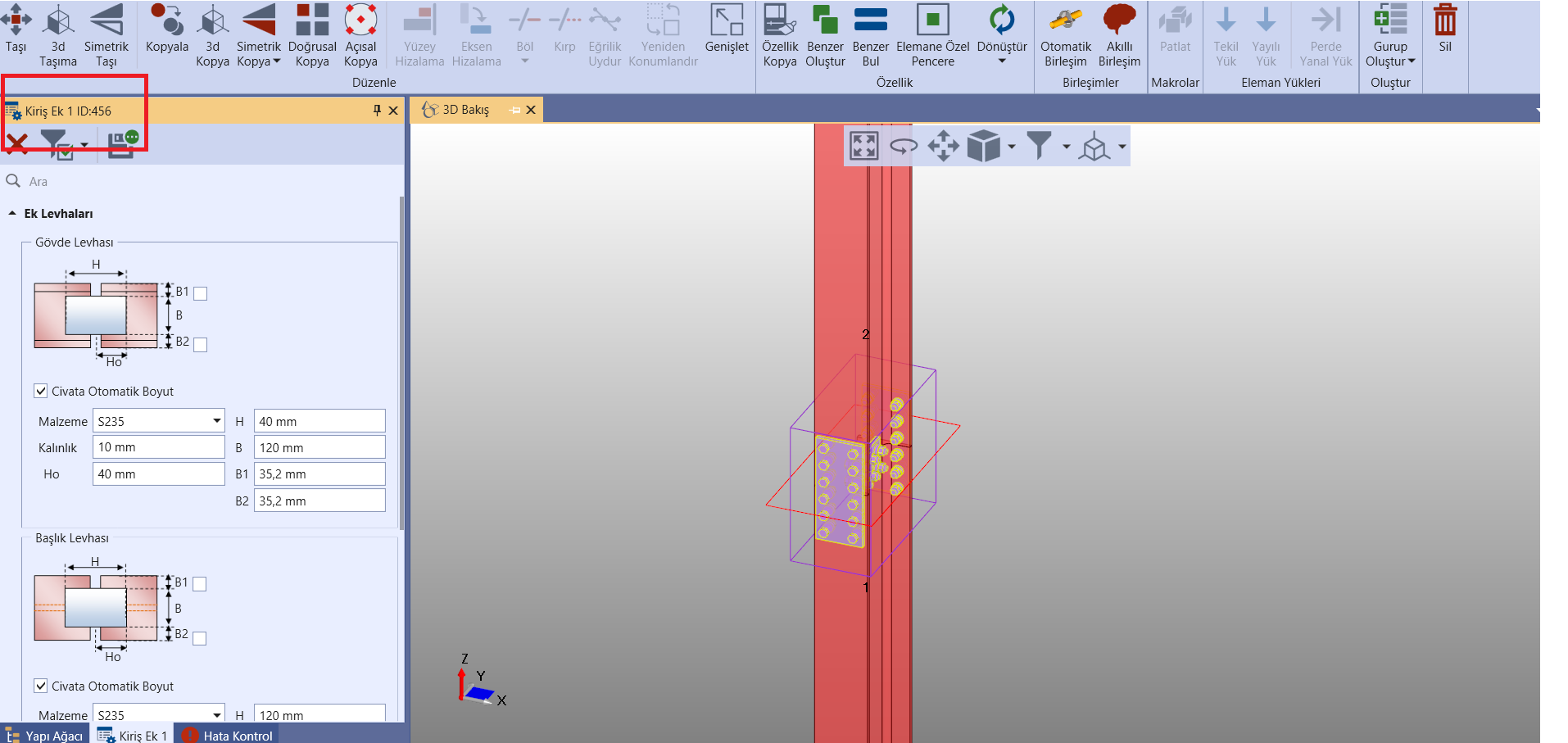1568x743 pixels.
Task: Collapse the Ek Levhaları section
Action: click(12, 214)
